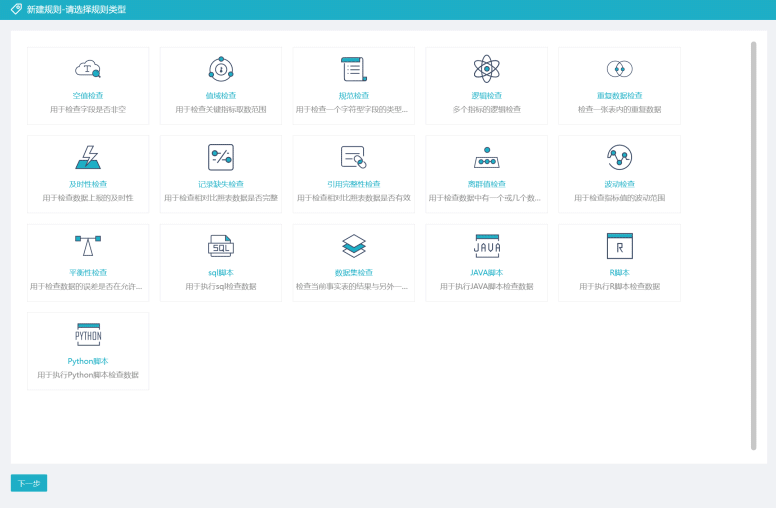Image resolution: width=776 pixels, height=508 pixels.
Task: Choose the 记录缺失检查 icon
Action: [x=221, y=157]
